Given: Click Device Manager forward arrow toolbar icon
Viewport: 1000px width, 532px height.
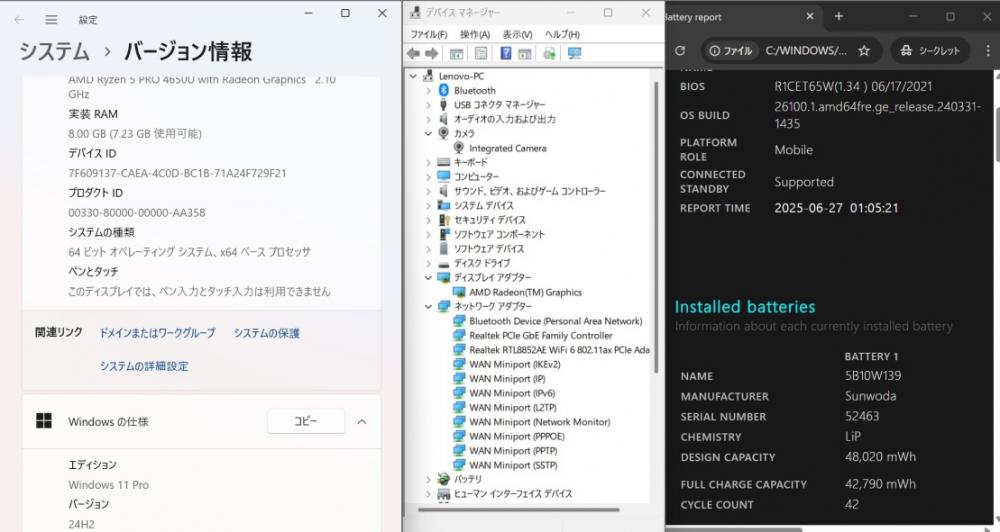Looking at the screenshot, I should (x=432, y=54).
